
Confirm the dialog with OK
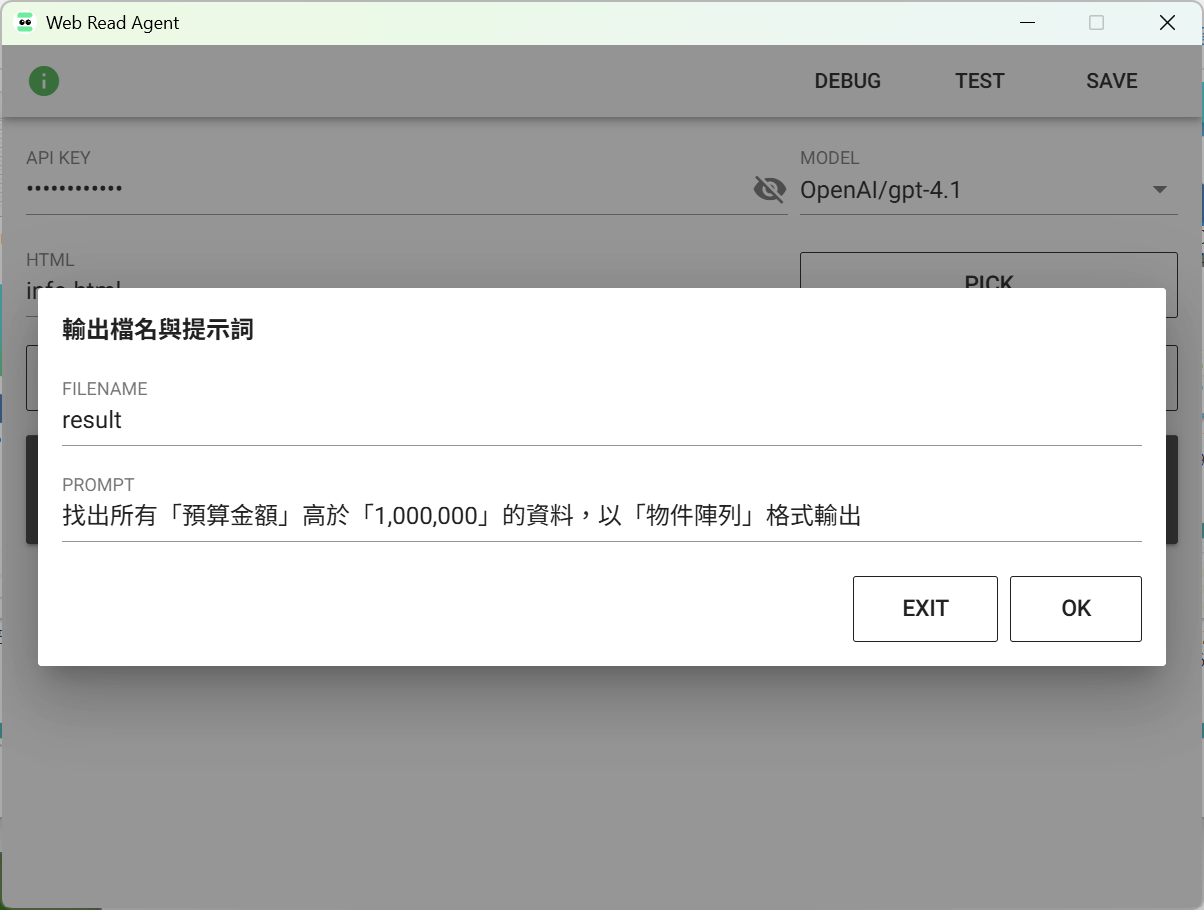click(x=1075, y=608)
